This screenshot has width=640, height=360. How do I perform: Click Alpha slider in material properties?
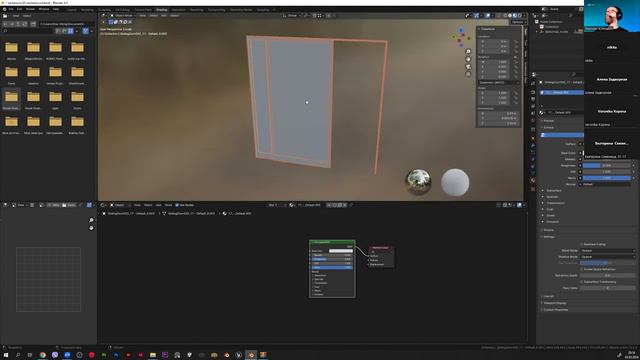pyautogui.click(x=607, y=178)
